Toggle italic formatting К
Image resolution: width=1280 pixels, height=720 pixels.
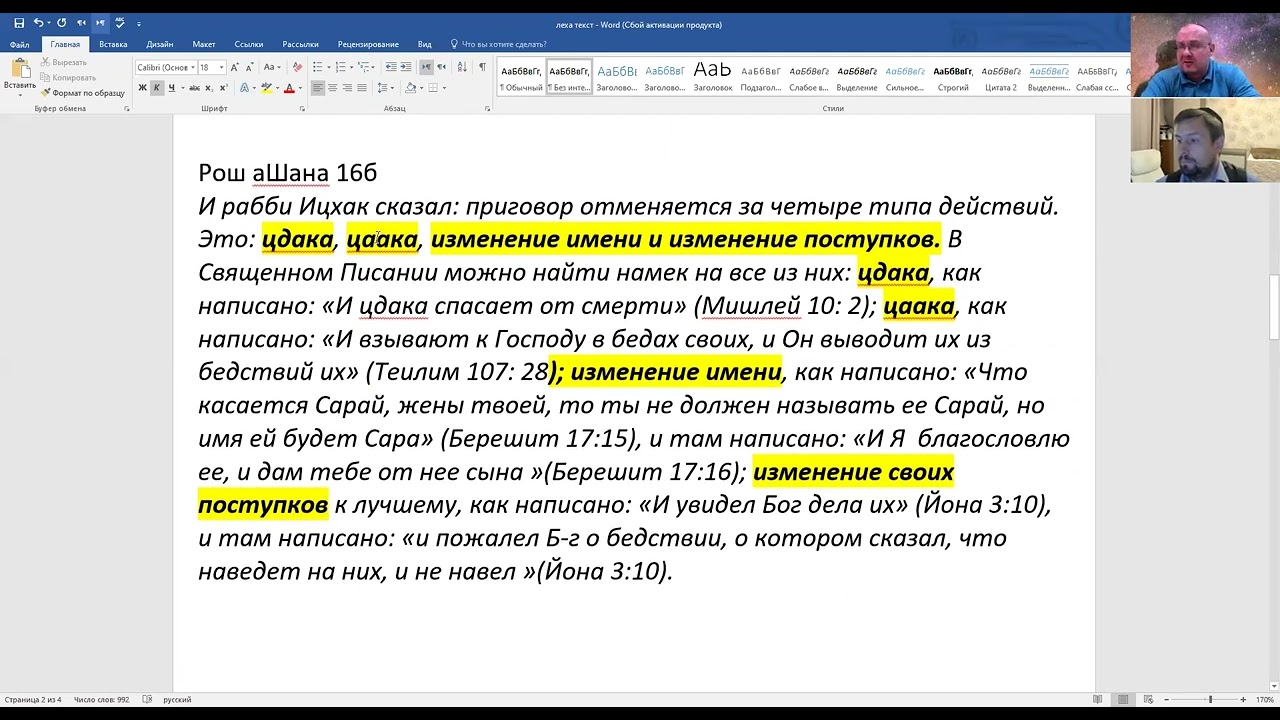pos(157,88)
